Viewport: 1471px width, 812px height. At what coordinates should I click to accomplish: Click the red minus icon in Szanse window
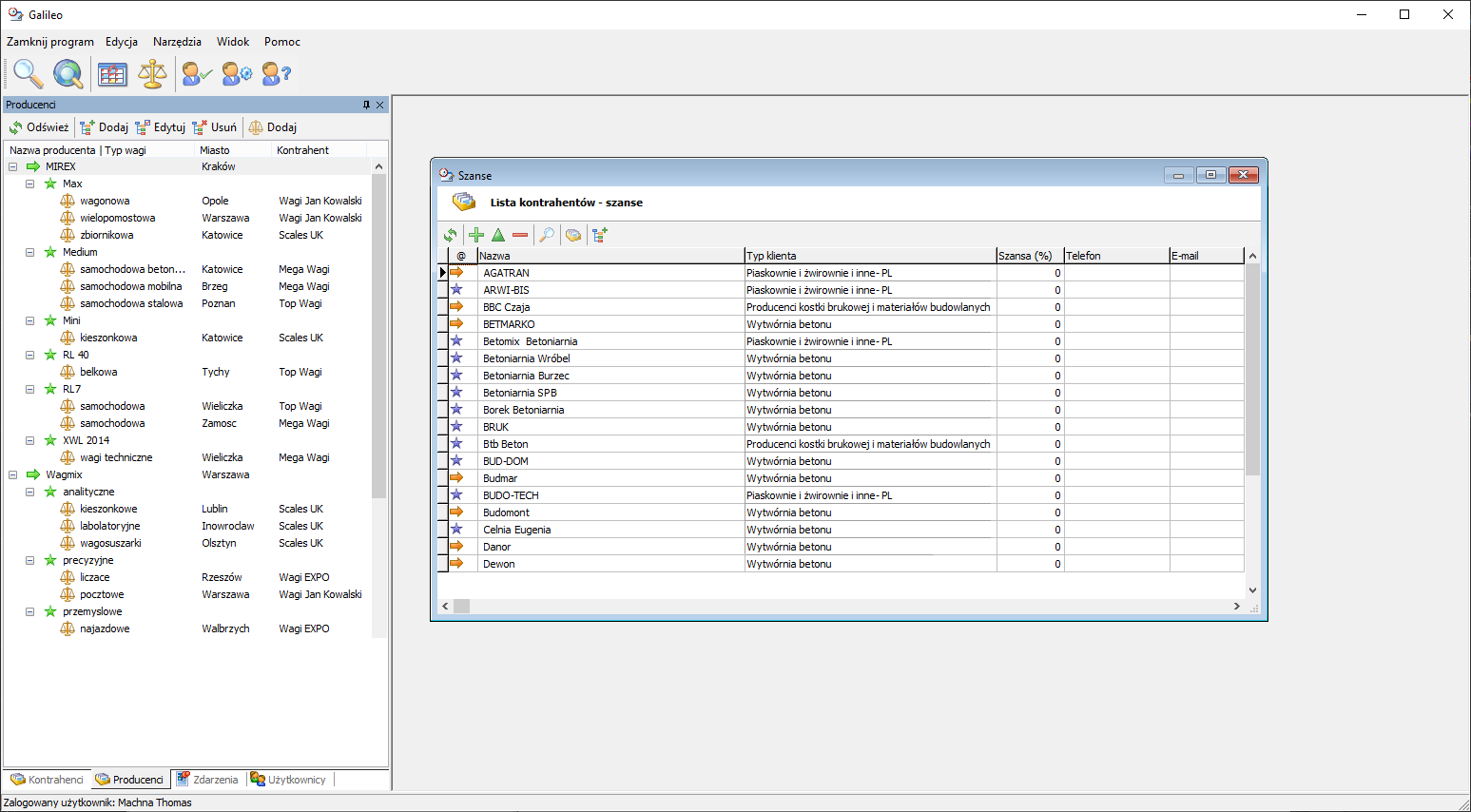pyautogui.click(x=520, y=235)
